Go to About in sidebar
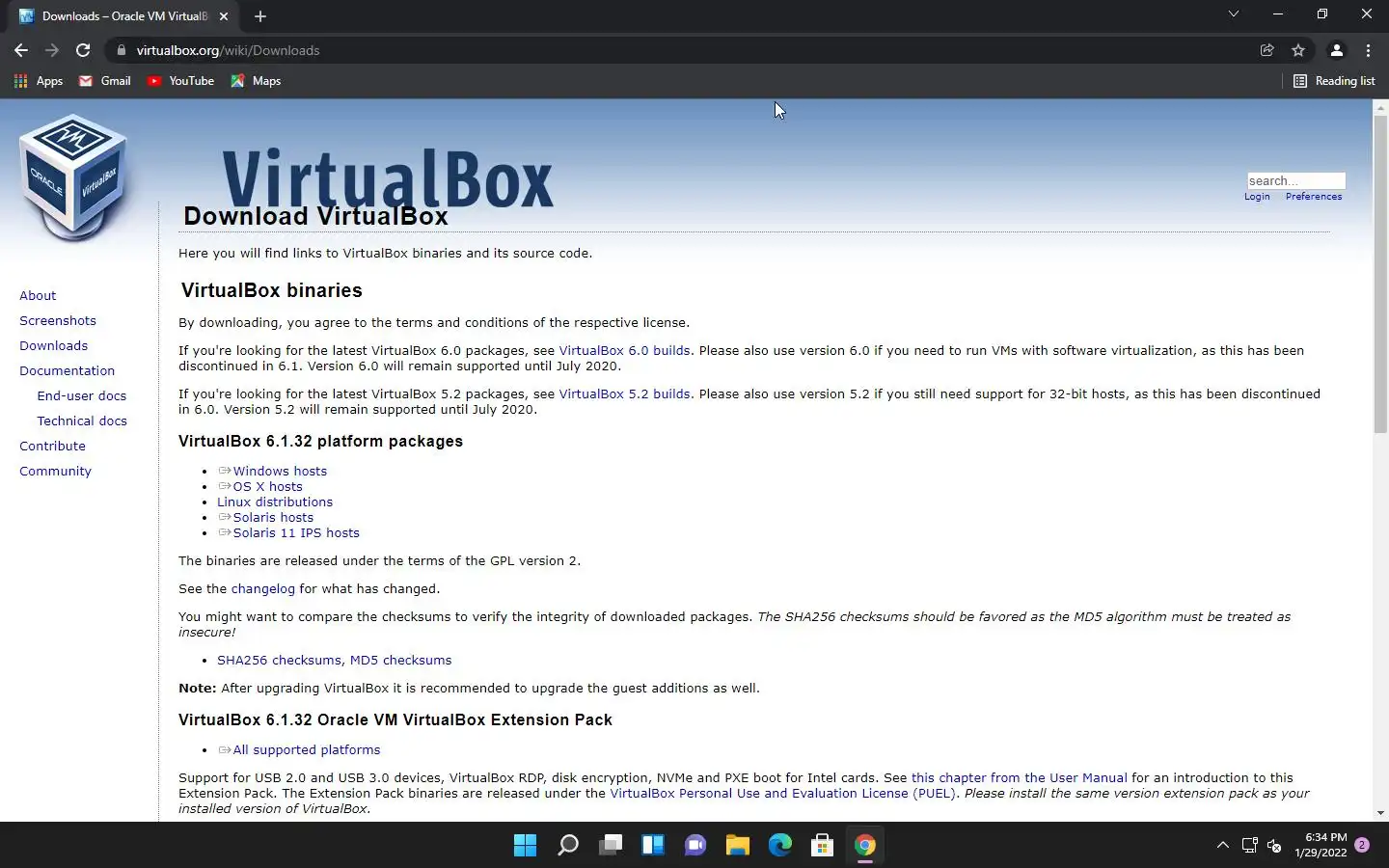 tap(38, 296)
